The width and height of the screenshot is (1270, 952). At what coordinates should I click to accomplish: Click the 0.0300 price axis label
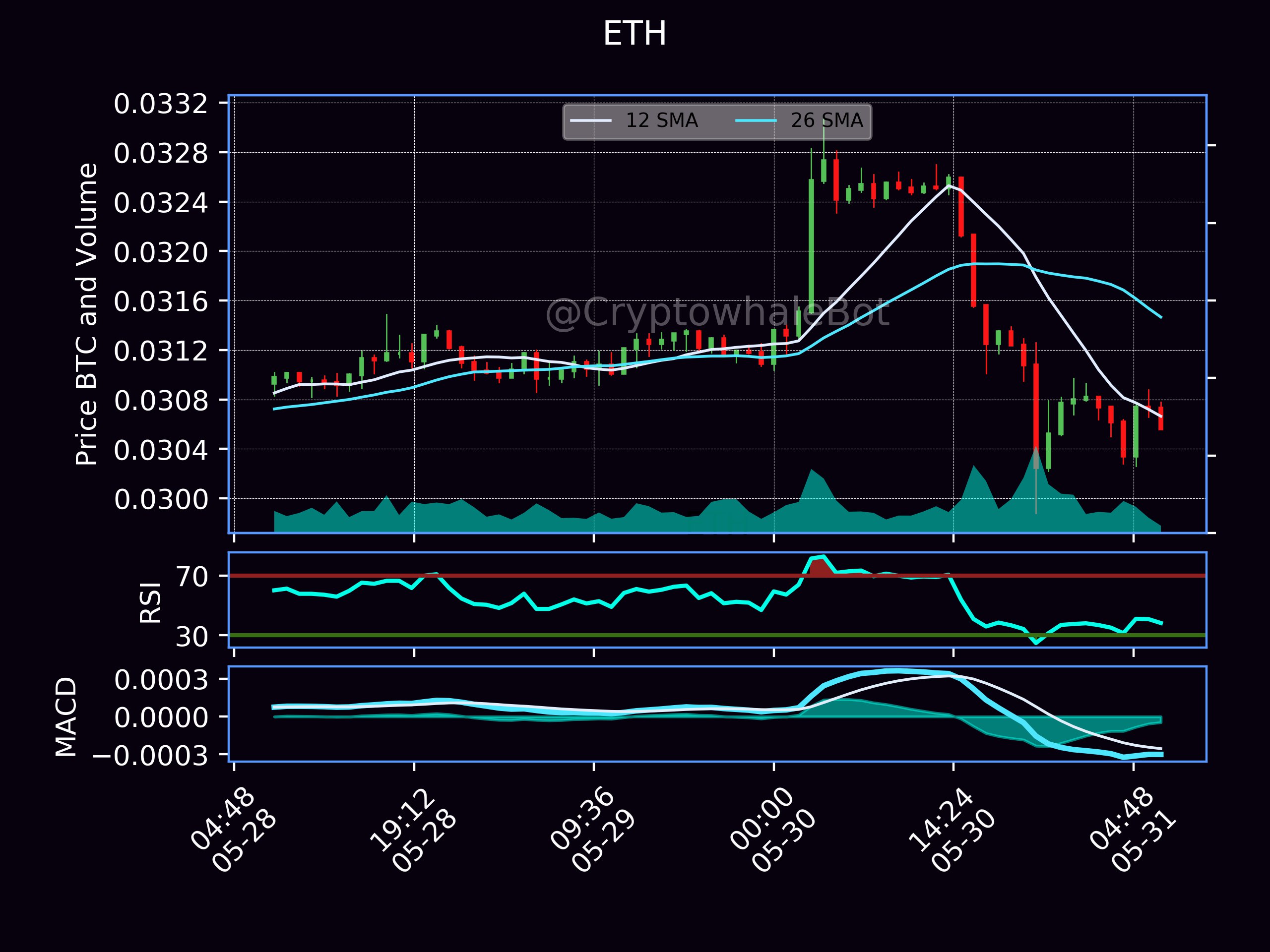[x=161, y=500]
